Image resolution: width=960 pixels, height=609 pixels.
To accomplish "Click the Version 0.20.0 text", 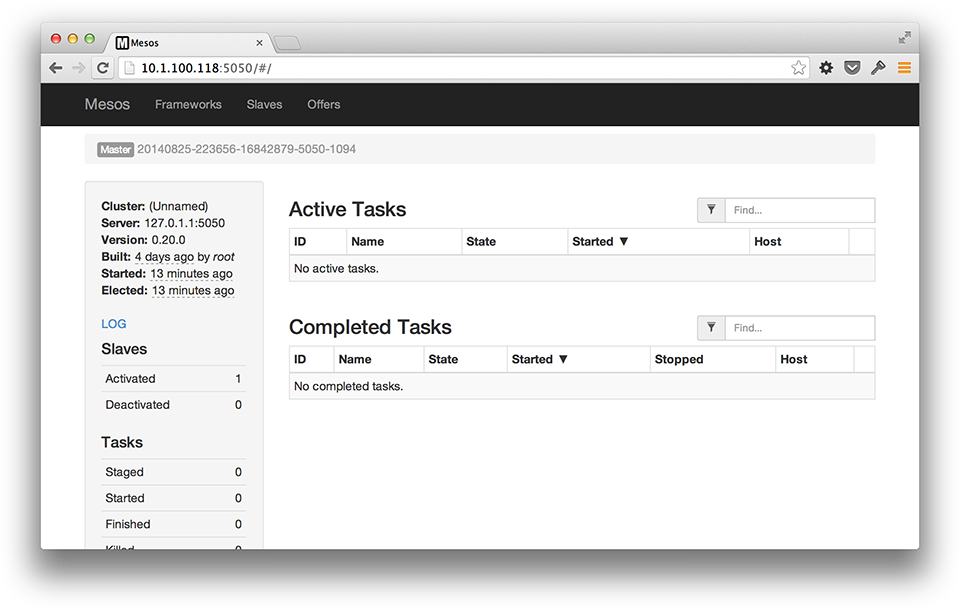I will tap(168, 240).
